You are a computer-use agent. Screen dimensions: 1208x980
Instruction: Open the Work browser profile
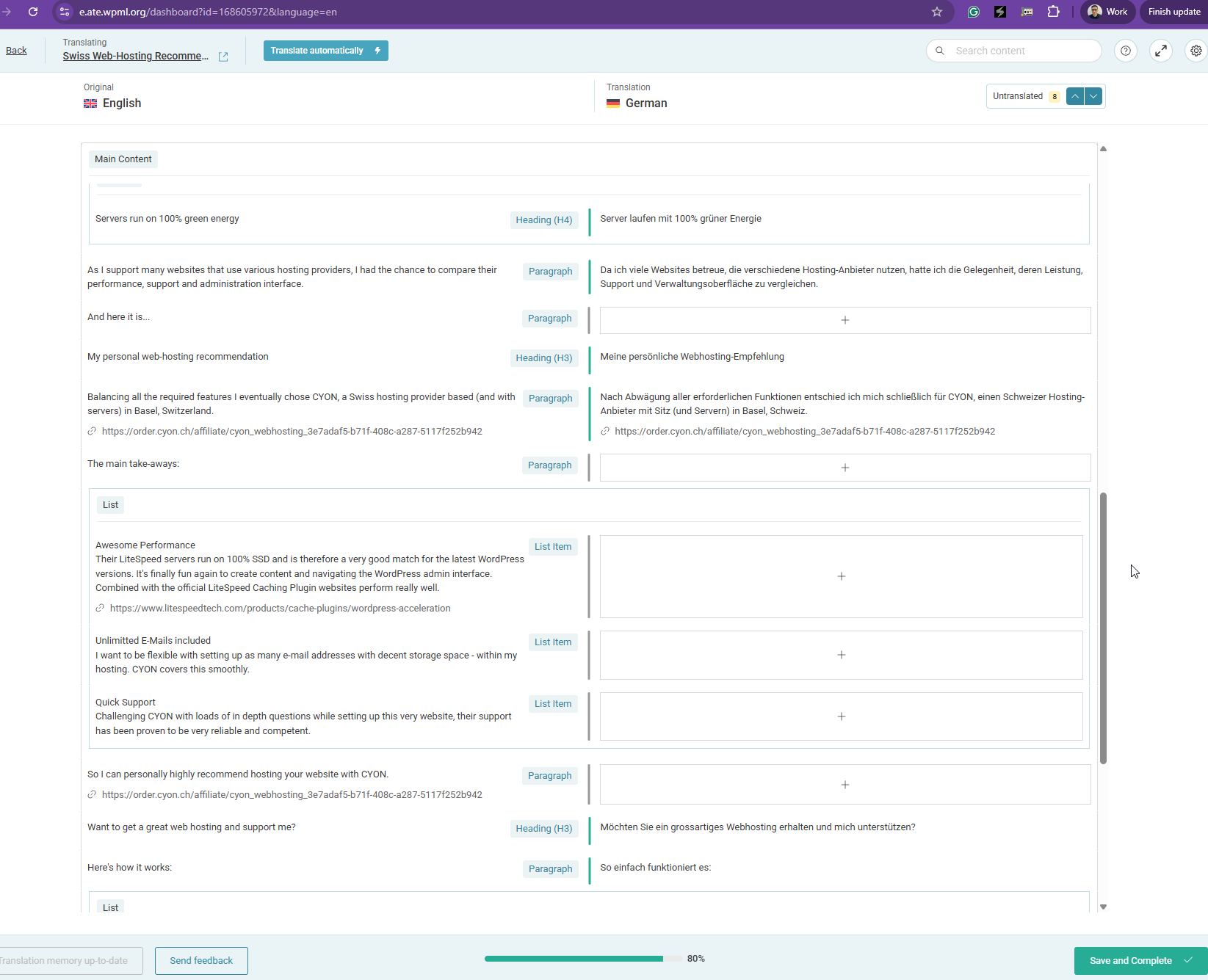point(1107,12)
